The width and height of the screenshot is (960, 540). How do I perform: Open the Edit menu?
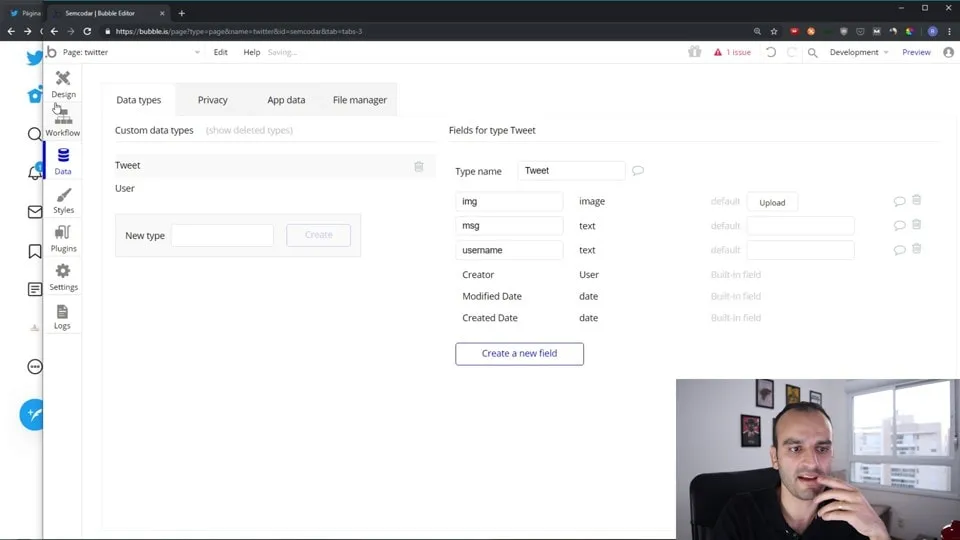tap(220, 52)
